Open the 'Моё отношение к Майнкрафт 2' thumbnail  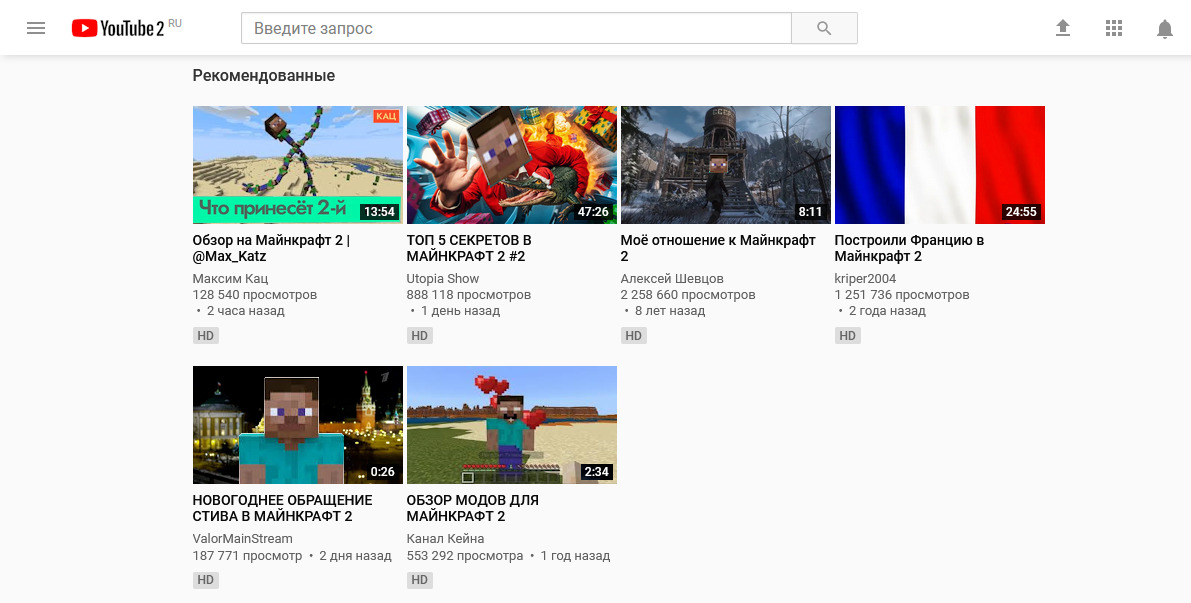tap(725, 165)
